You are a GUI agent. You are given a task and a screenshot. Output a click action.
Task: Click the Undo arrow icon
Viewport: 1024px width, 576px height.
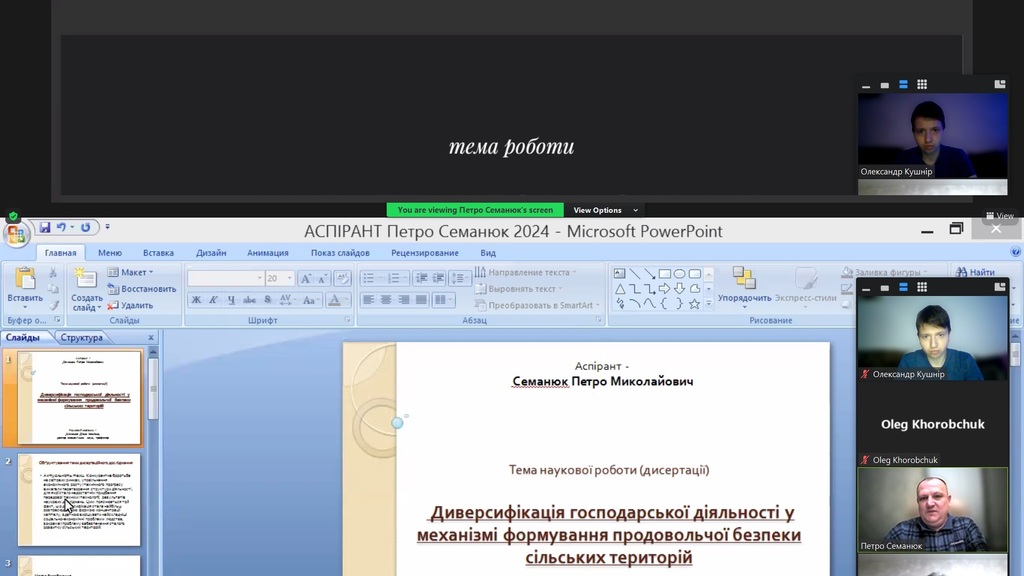click(62, 228)
